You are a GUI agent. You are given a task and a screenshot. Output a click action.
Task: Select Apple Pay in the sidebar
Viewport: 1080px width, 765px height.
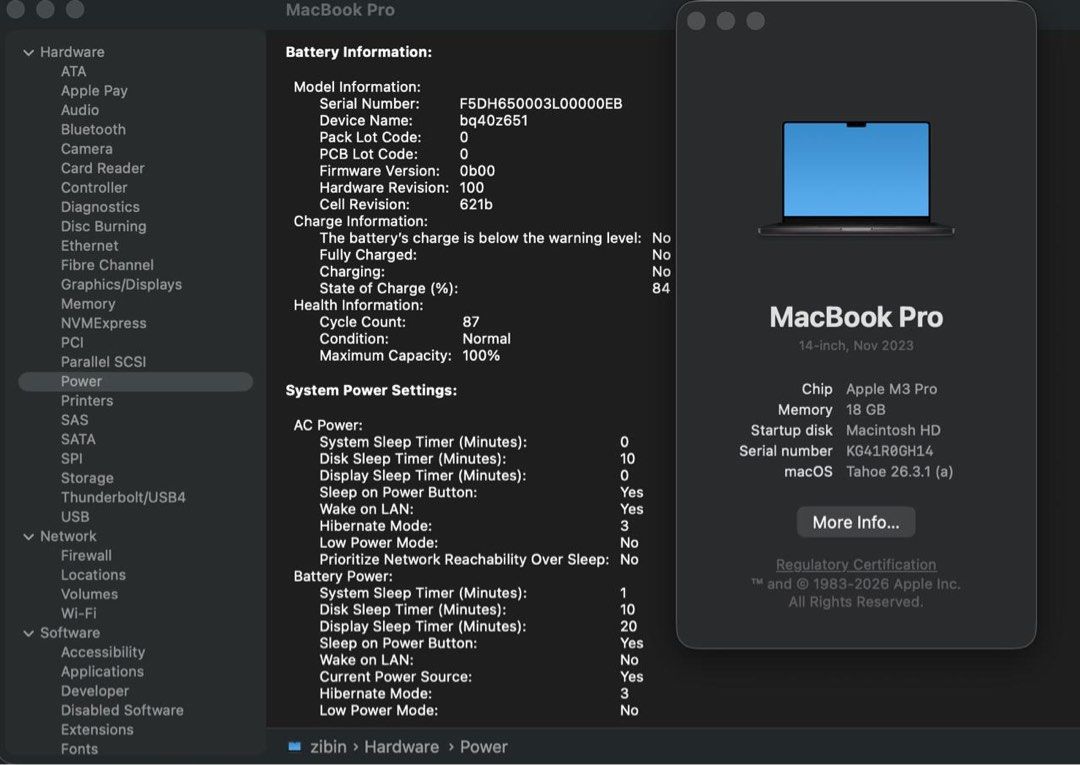94,91
